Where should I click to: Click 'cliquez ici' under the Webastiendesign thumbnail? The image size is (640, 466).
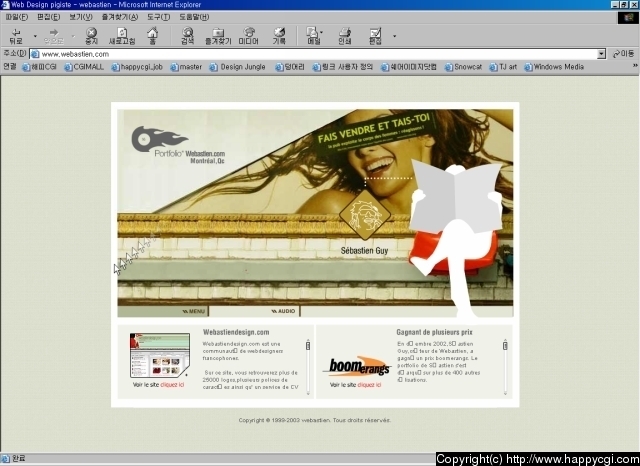(172, 385)
